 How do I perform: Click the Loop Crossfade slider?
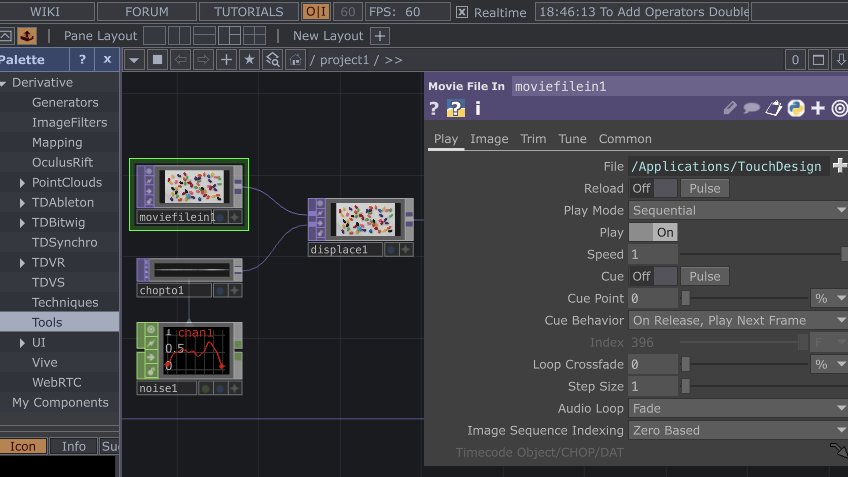tap(744, 365)
